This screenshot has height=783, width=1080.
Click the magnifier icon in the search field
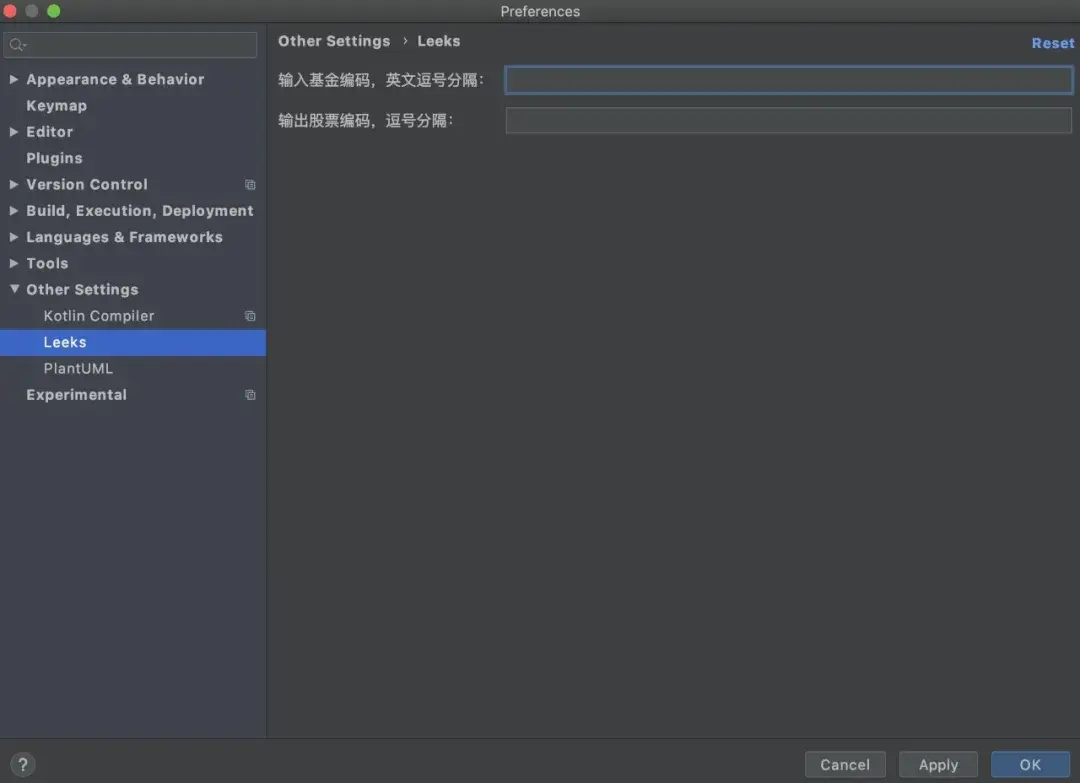coord(17,44)
